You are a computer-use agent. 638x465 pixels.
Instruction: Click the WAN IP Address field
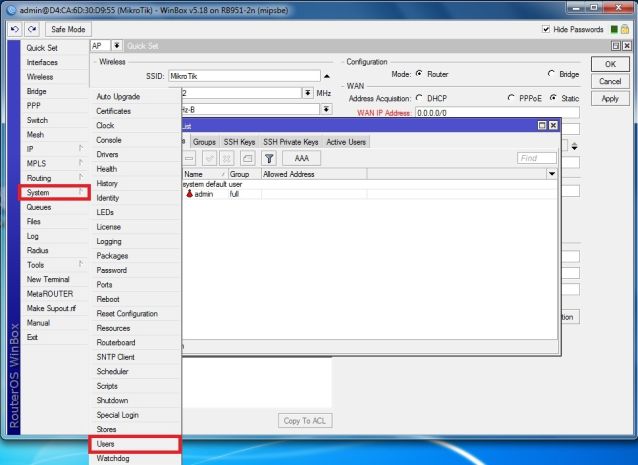click(x=497, y=113)
